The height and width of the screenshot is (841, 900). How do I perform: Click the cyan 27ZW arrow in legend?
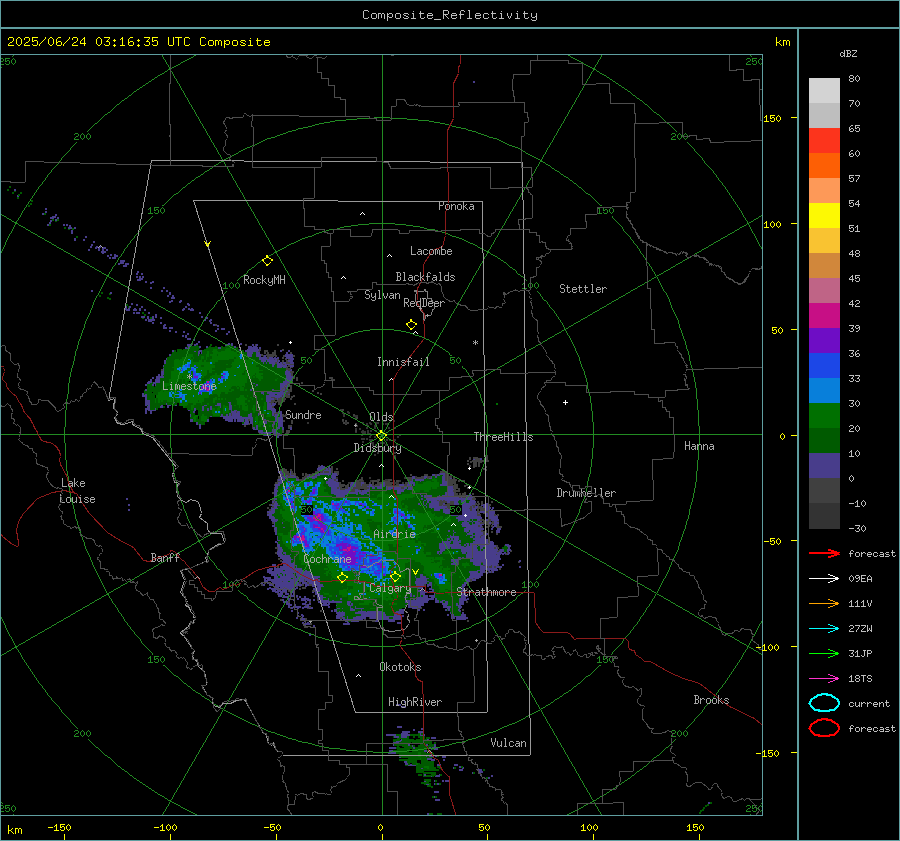(x=824, y=629)
